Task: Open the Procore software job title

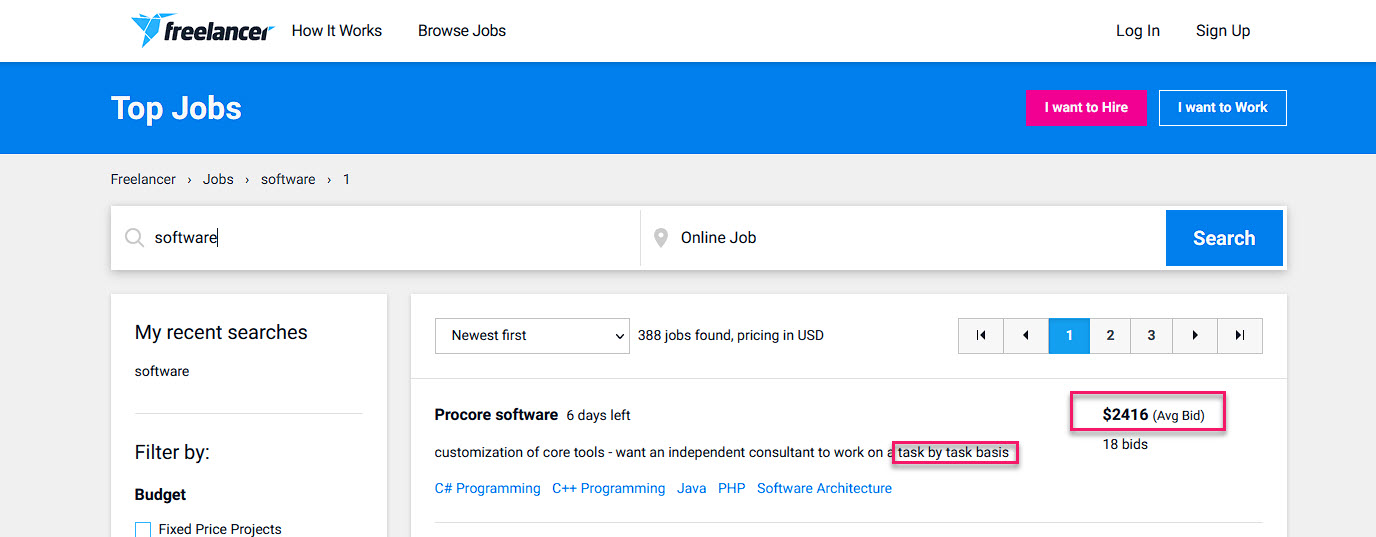Action: click(x=496, y=415)
